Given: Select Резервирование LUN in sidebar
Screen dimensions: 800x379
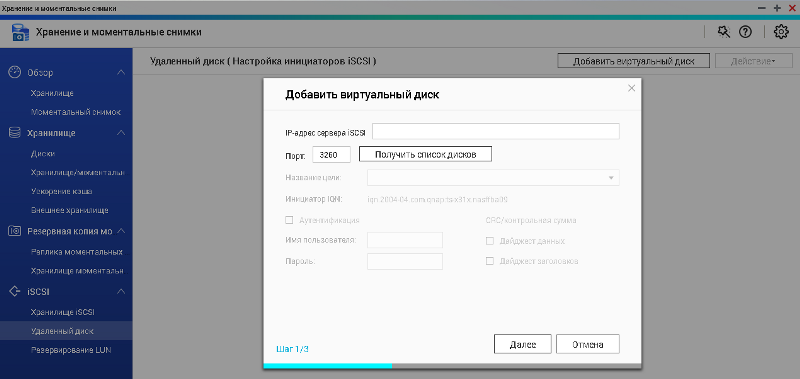Looking at the screenshot, I should click(71, 350).
